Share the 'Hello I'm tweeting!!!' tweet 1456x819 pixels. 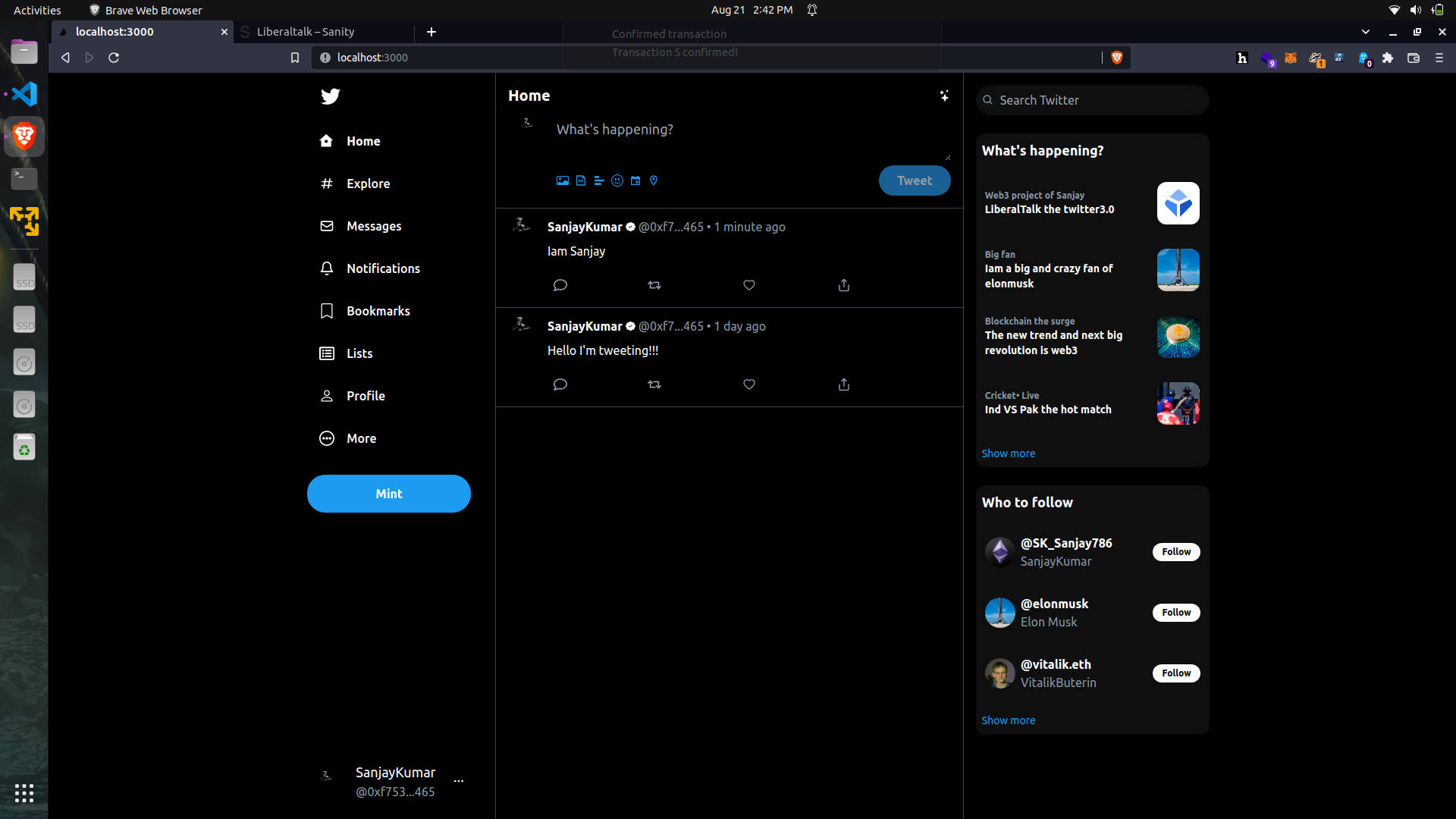(x=843, y=384)
